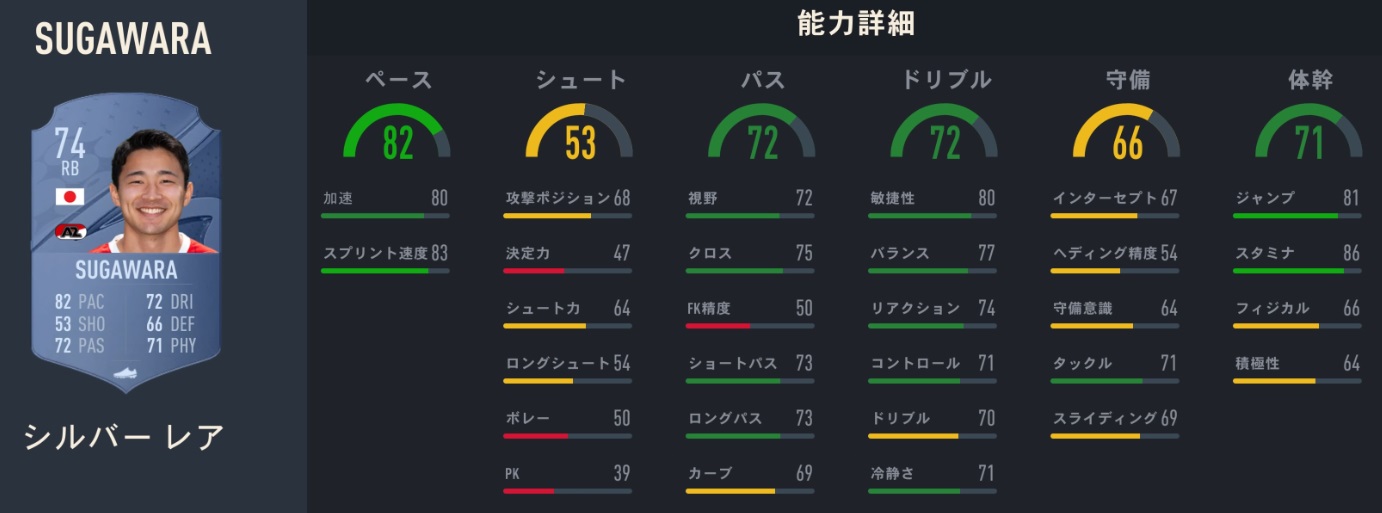The image size is (1382, 513).
Task: Click the 74 overall rating on the card
Action: 70,145
